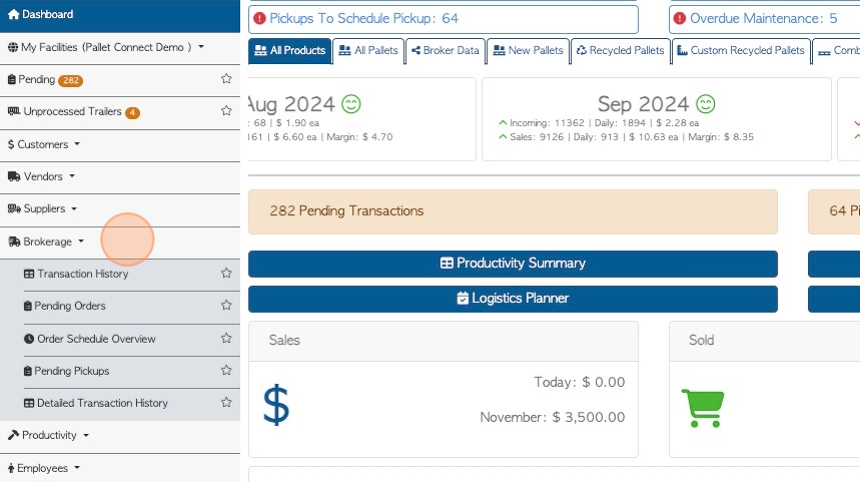Expand the Vendors dropdown menu

click(x=42, y=177)
